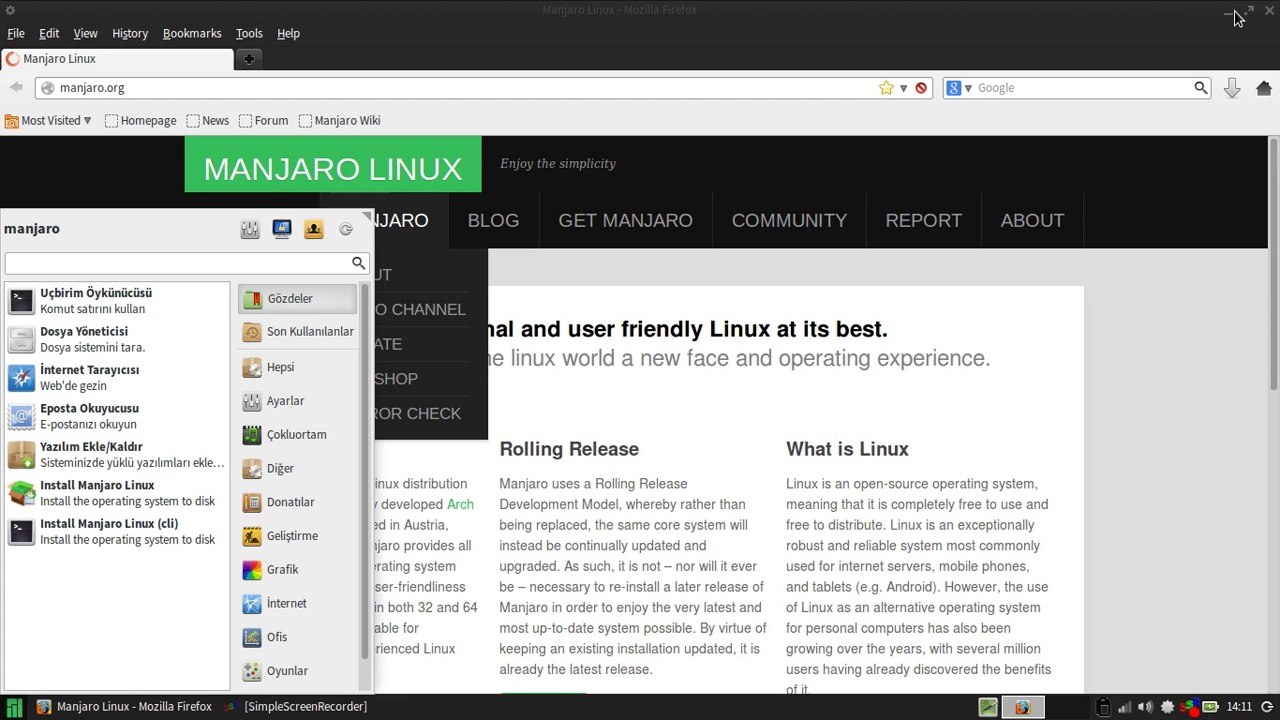Open the Firefox downloads arrow

[1232, 88]
